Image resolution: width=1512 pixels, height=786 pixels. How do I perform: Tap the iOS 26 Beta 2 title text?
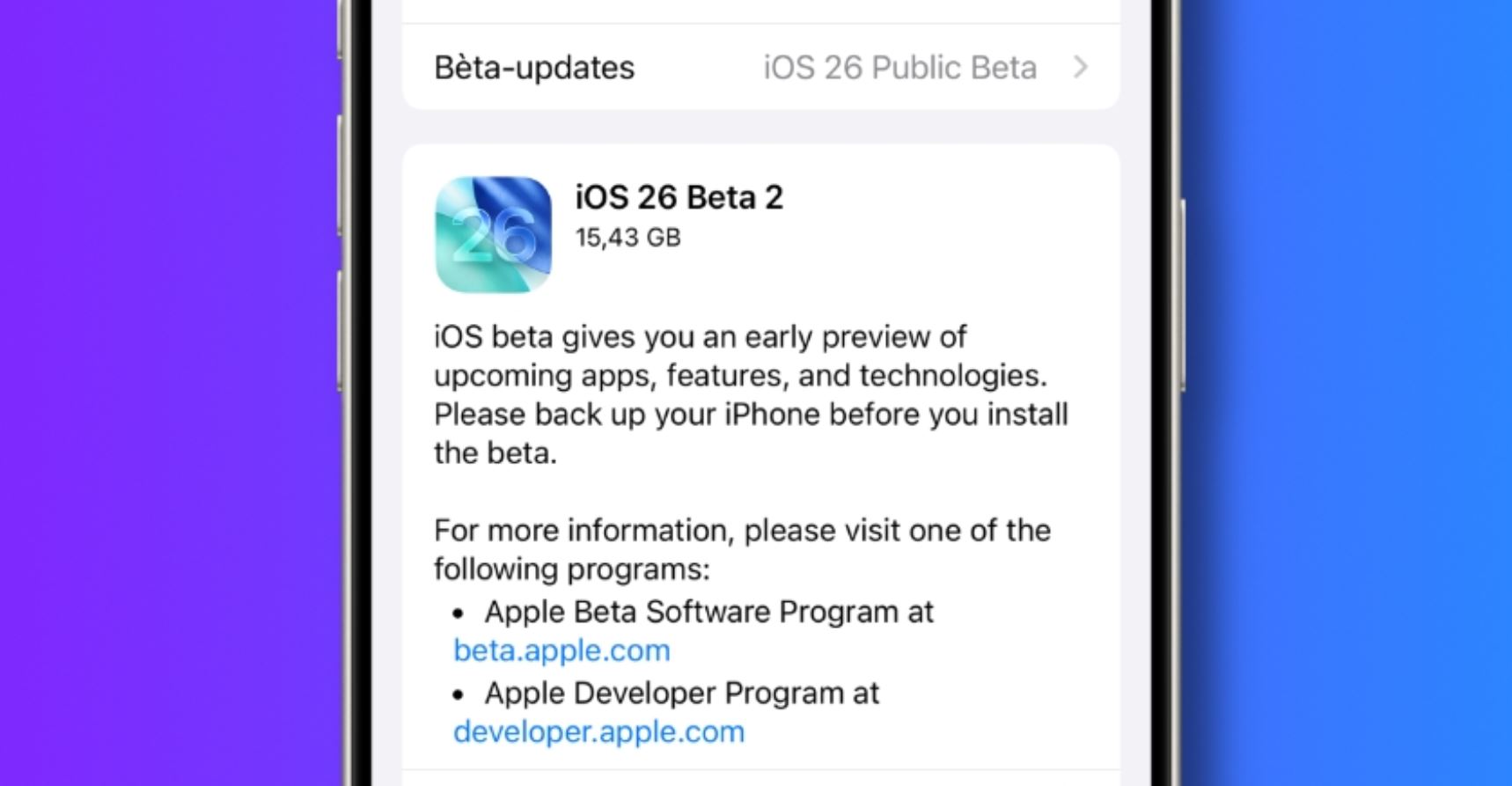(679, 197)
